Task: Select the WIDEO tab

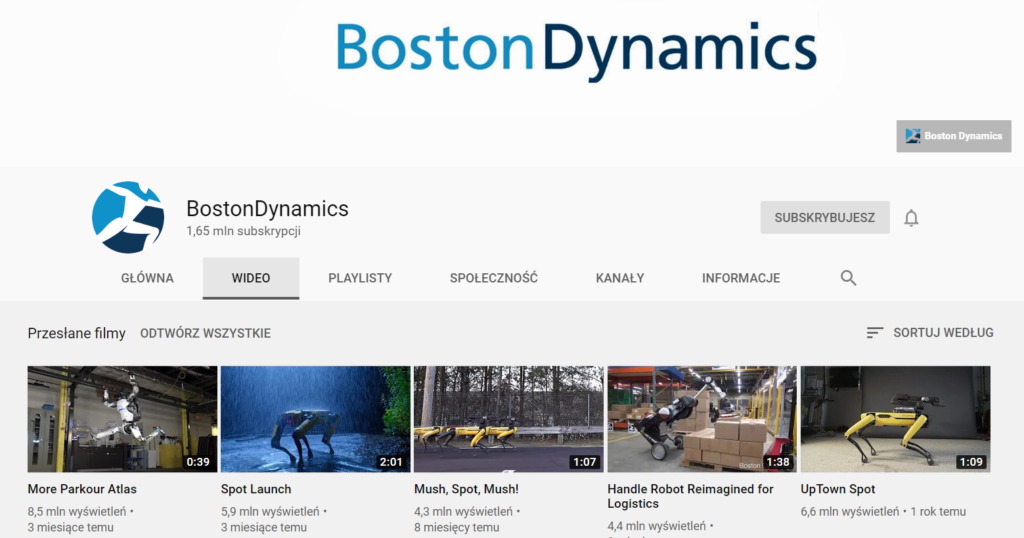Action: (251, 278)
